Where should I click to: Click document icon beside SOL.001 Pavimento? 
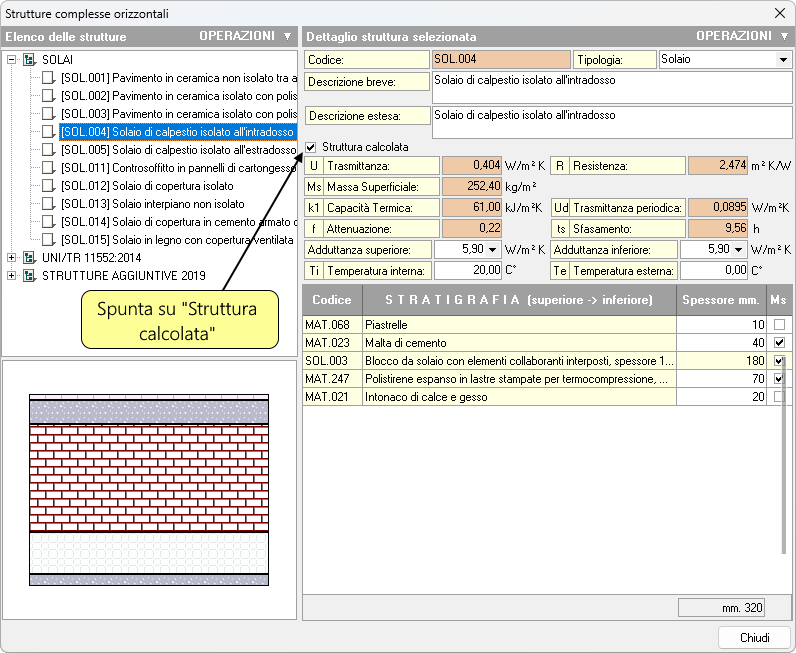coord(48,78)
